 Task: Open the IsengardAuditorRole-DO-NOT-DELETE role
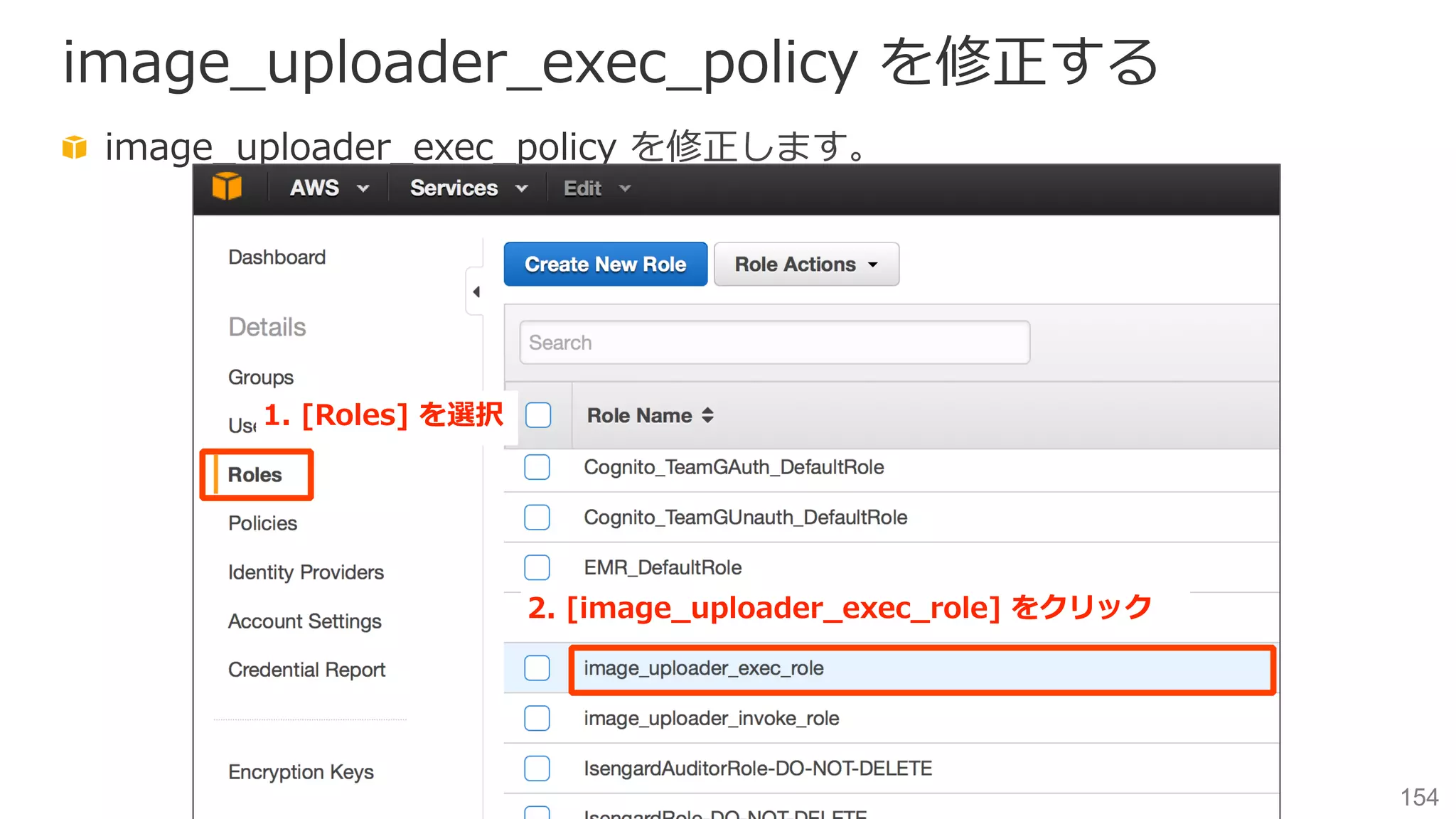(x=758, y=769)
